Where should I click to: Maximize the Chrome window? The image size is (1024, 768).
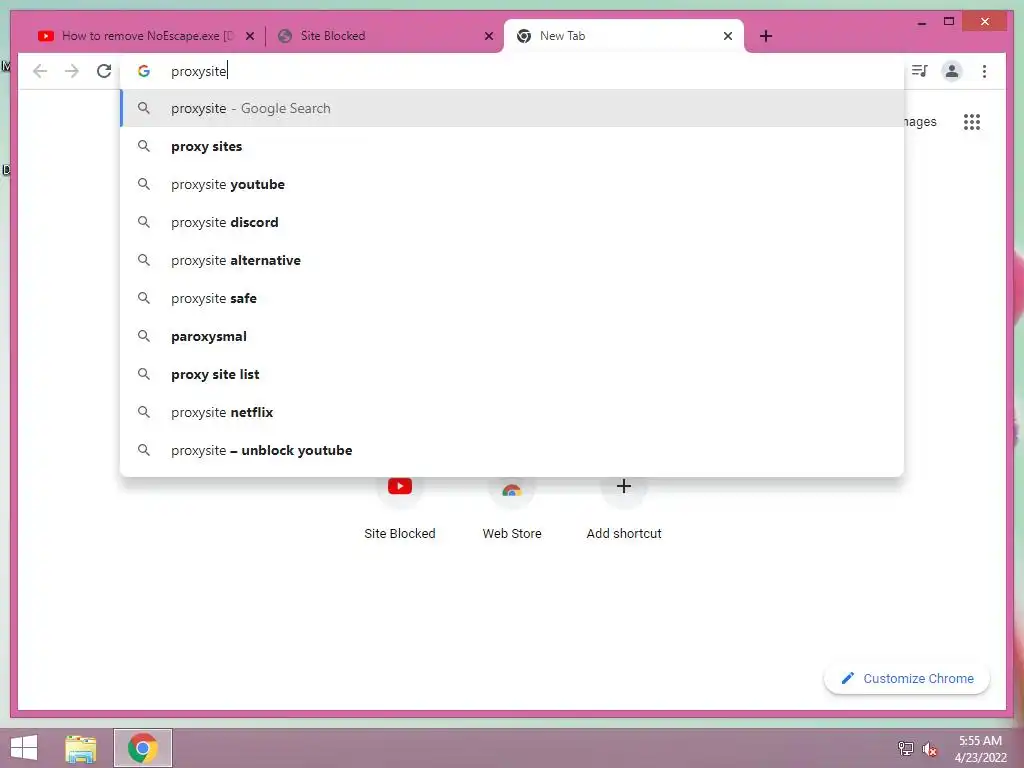click(949, 22)
